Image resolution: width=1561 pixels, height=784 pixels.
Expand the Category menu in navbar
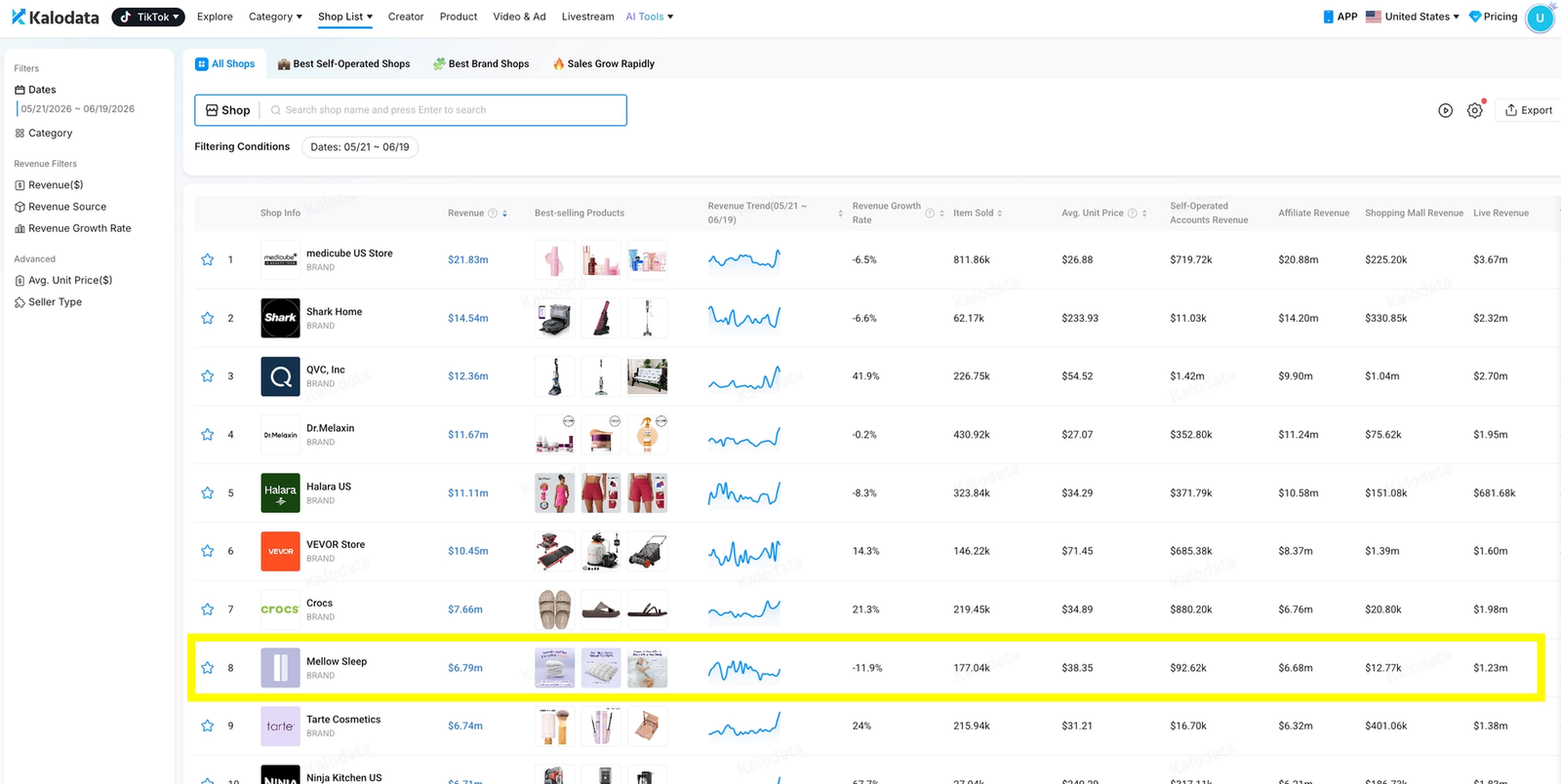point(275,17)
